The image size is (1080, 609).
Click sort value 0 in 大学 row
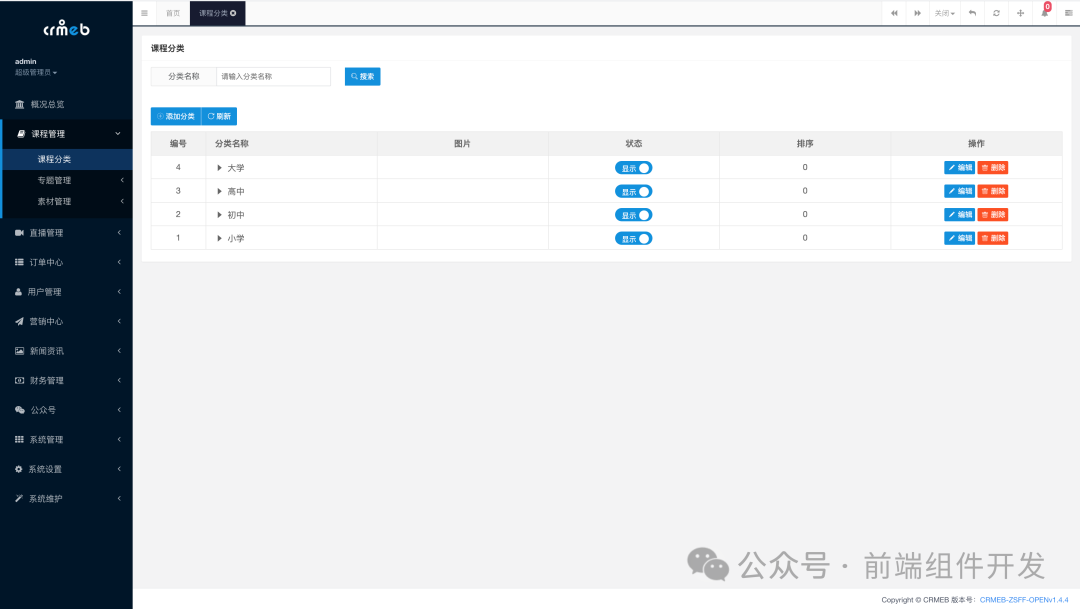804,167
